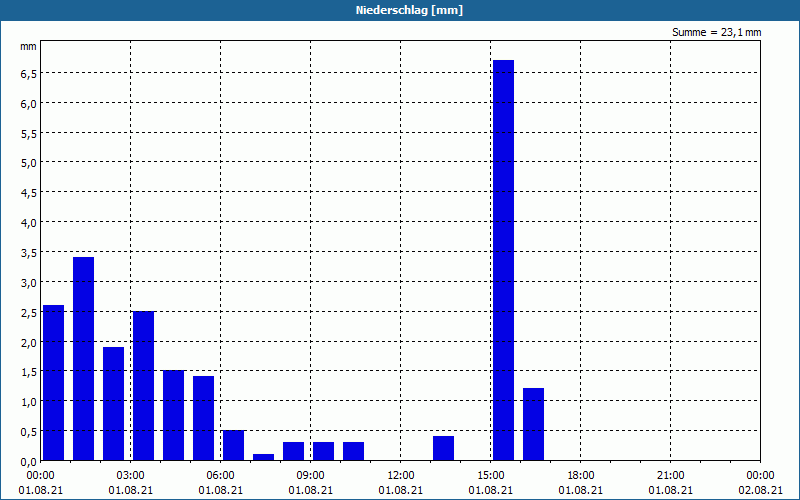The width and height of the screenshot is (800, 500).
Task: Select the small bar just before 09:00
Action: 293,452
